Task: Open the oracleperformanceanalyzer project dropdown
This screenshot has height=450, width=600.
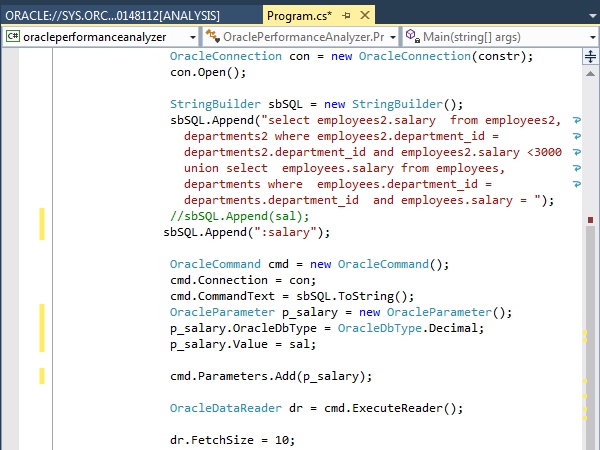Action: 193,38
